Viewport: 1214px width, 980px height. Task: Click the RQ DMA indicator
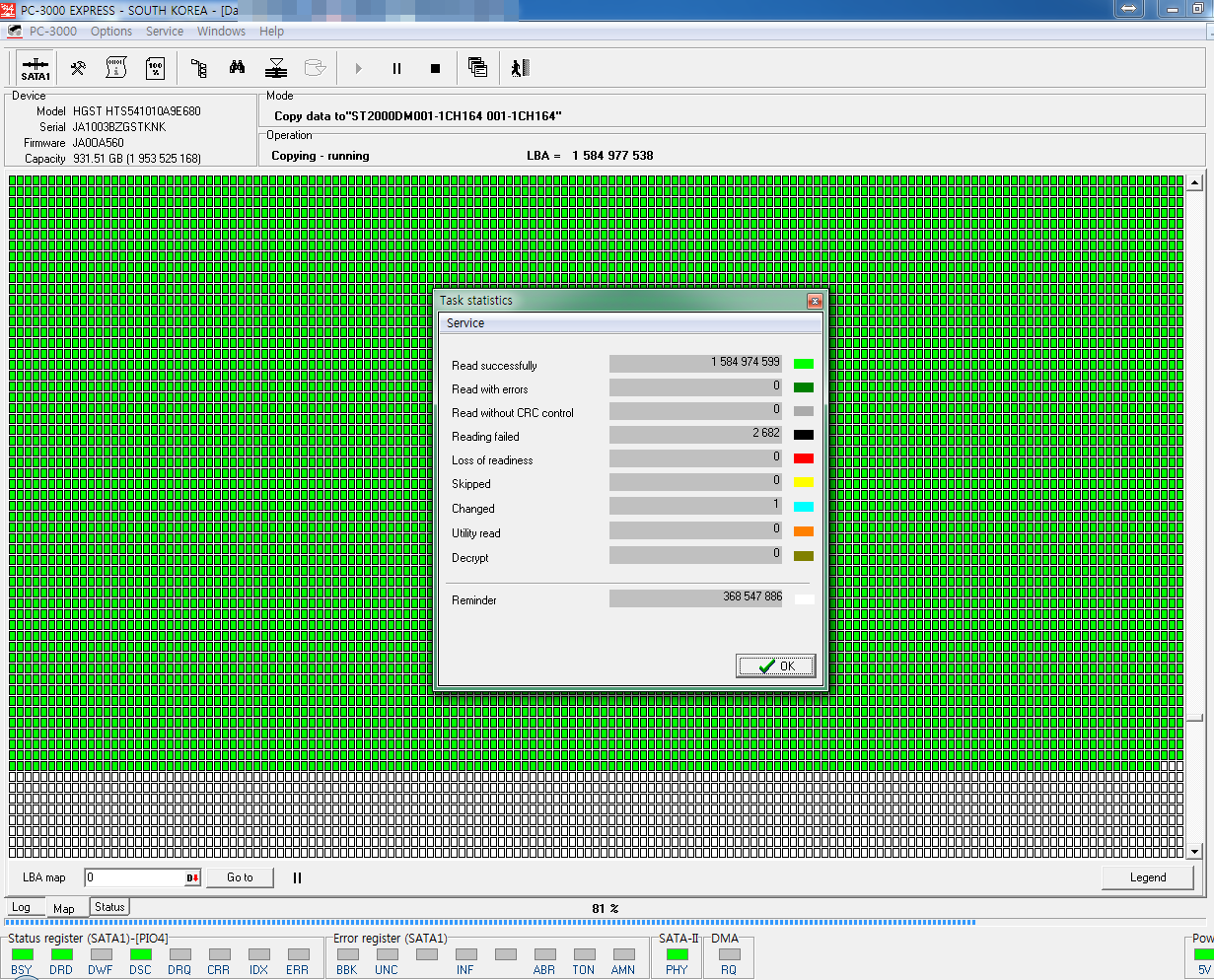point(729,954)
